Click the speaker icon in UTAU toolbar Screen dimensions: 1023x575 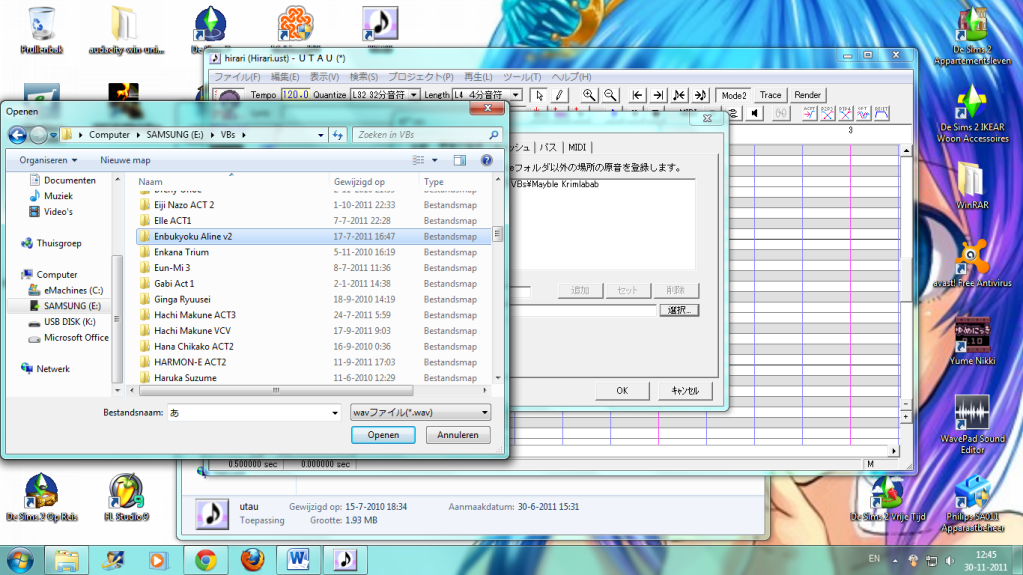pyautogui.click(x=753, y=113)
